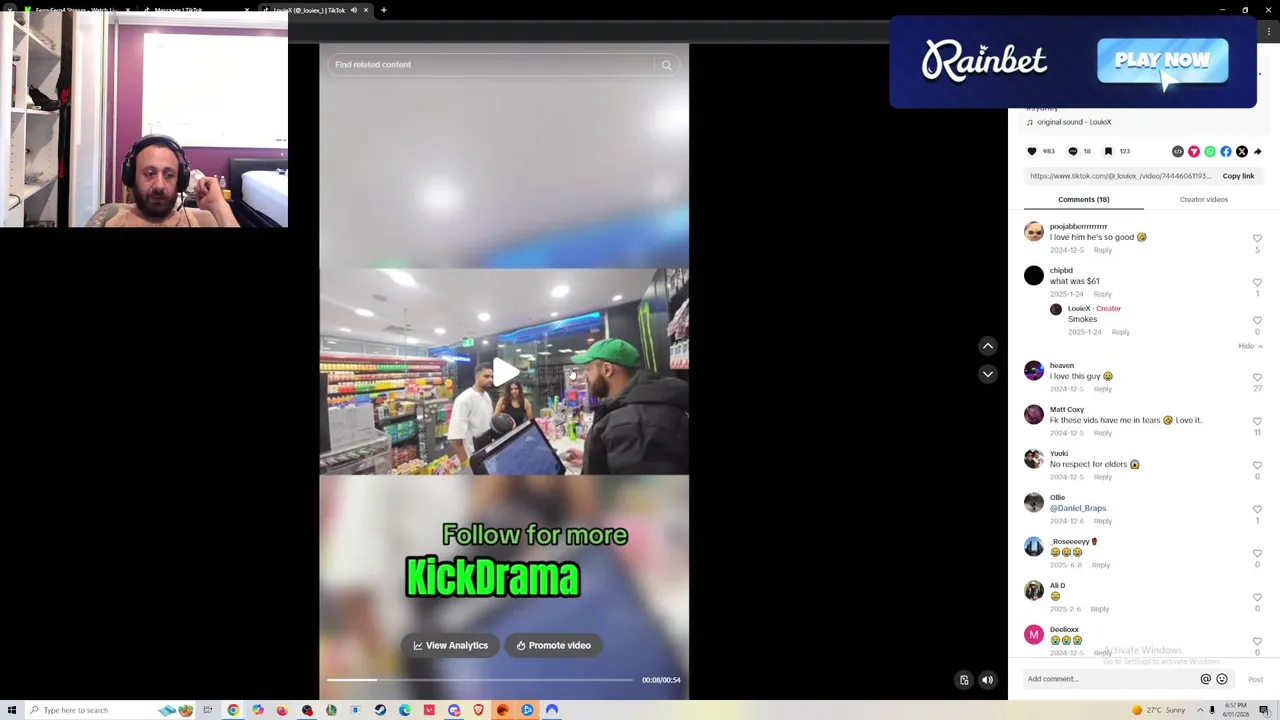Viewport: 1280px width, 720px height.
Task: Reply to poojabberrrrrrrrr's comment
Action: [1102, 250]
